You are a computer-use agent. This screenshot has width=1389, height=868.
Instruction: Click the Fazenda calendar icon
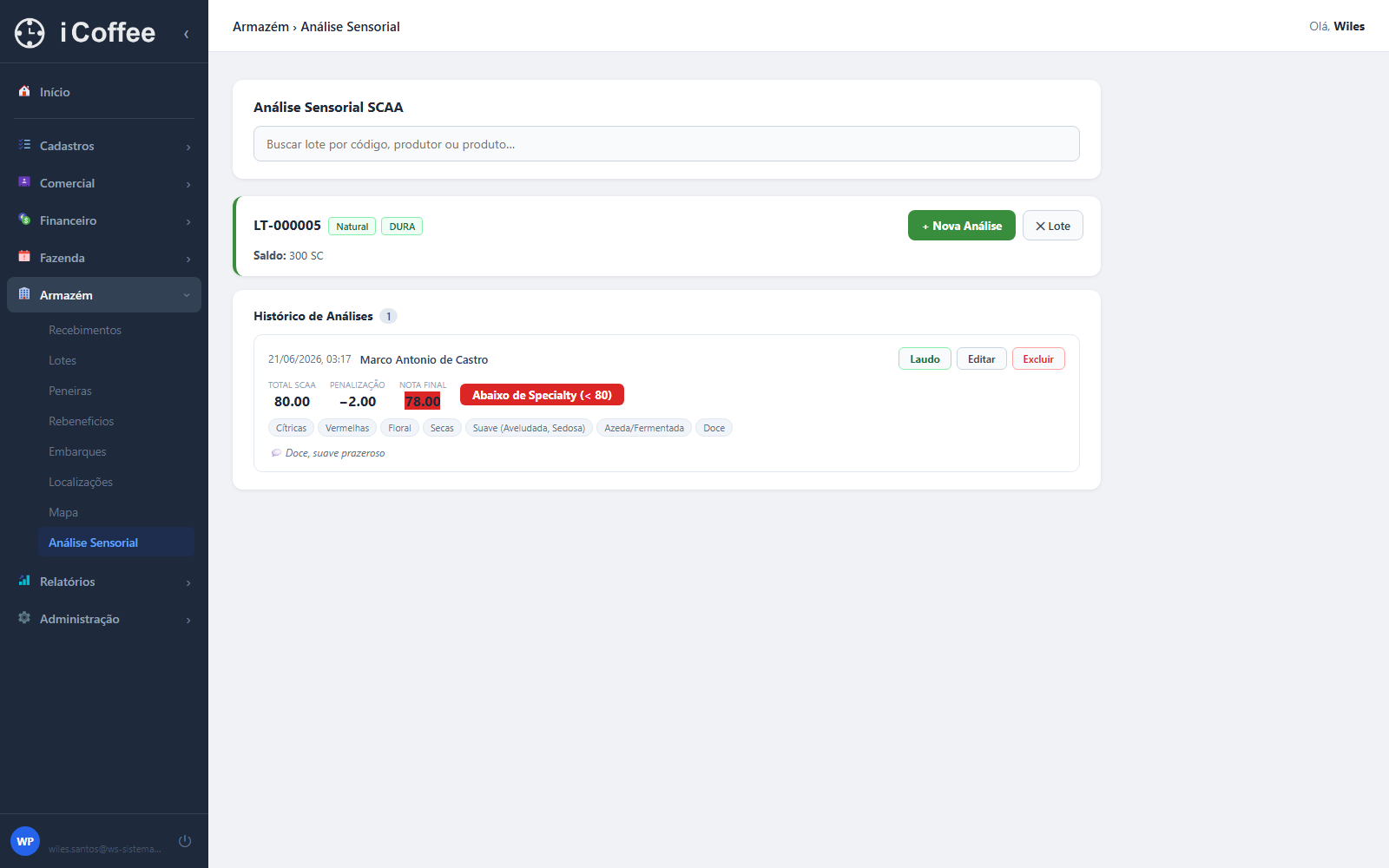pos(24,257)
